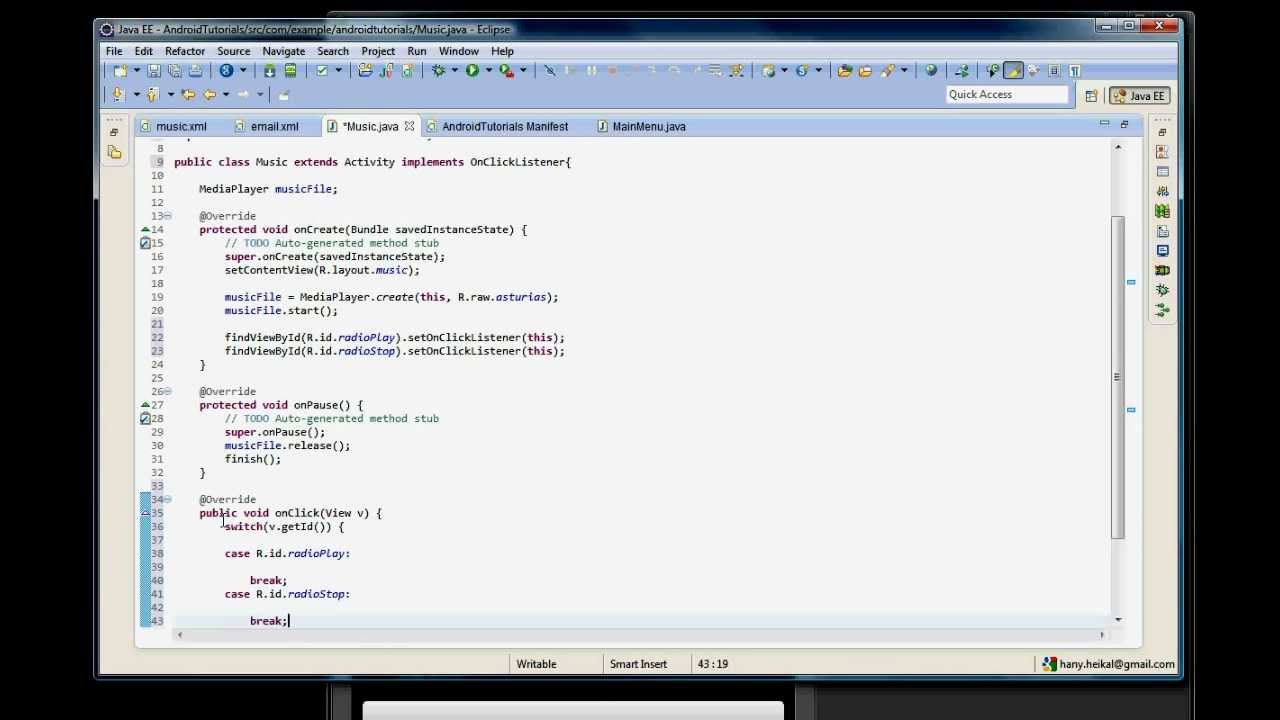Click the Properties view icon right sidebar

[x=1162, y=171]
